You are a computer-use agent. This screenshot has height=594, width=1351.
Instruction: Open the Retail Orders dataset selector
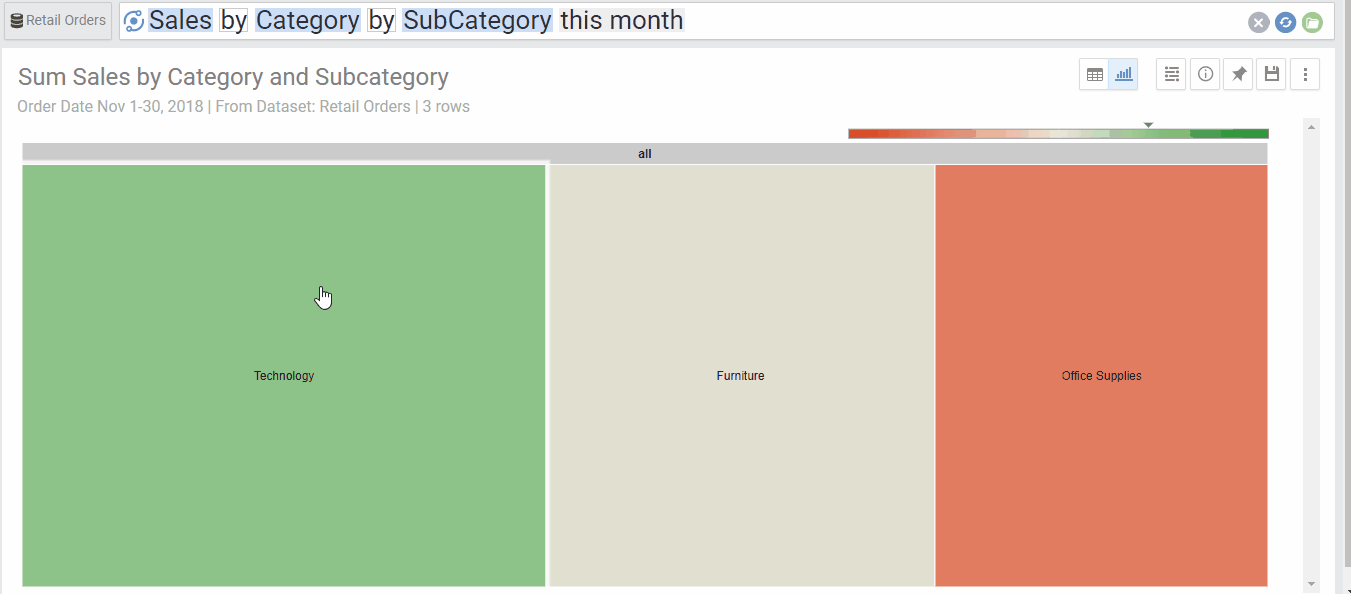click(58, 21)
